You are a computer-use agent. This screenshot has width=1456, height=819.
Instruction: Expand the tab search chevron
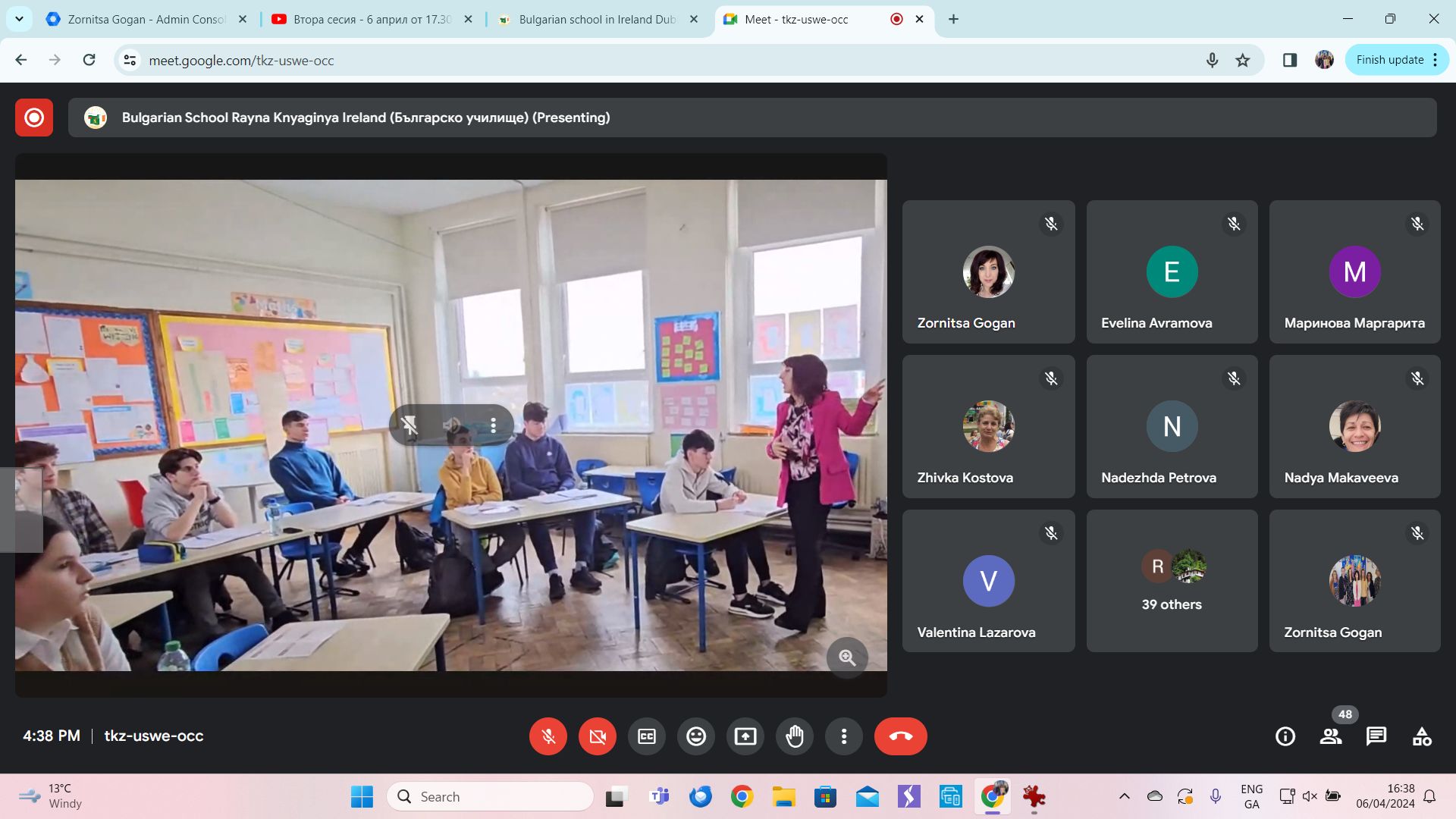(19, 19)
